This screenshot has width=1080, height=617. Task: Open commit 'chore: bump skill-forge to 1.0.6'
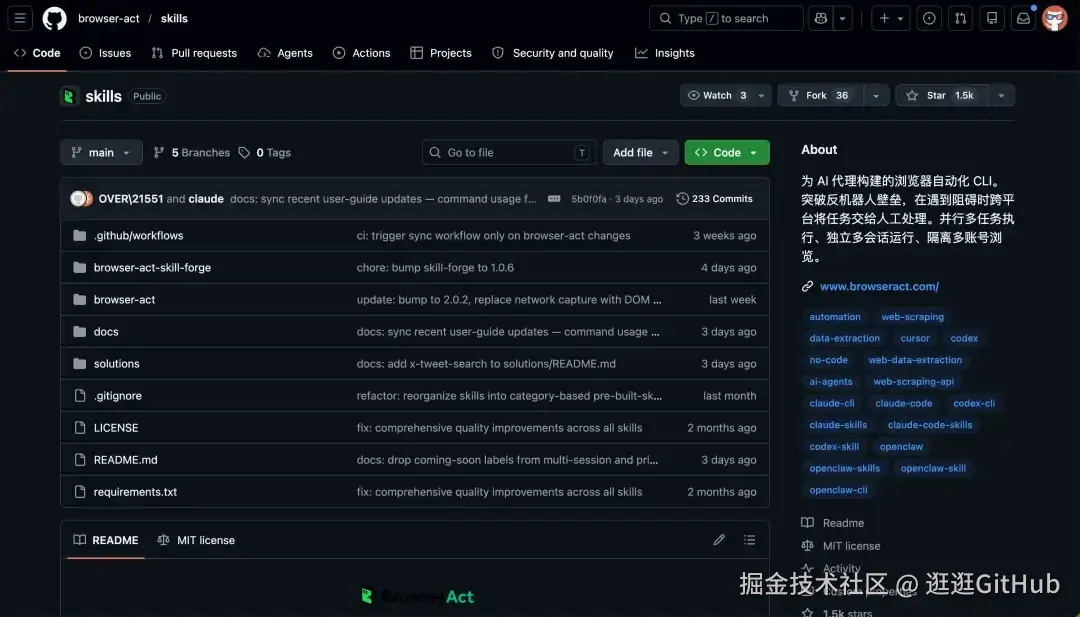435,268
